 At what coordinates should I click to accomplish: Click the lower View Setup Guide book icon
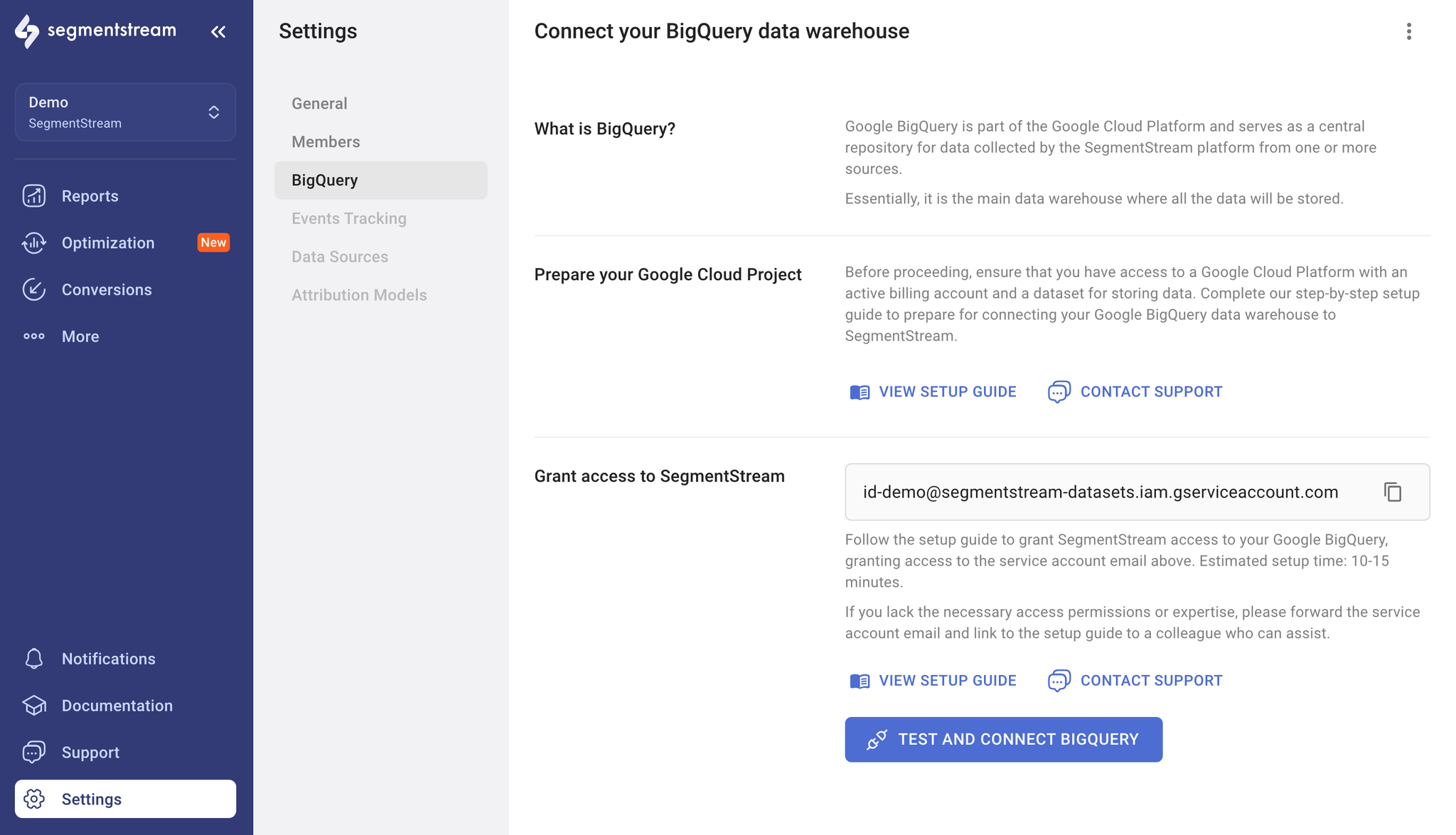click(860, 681)
